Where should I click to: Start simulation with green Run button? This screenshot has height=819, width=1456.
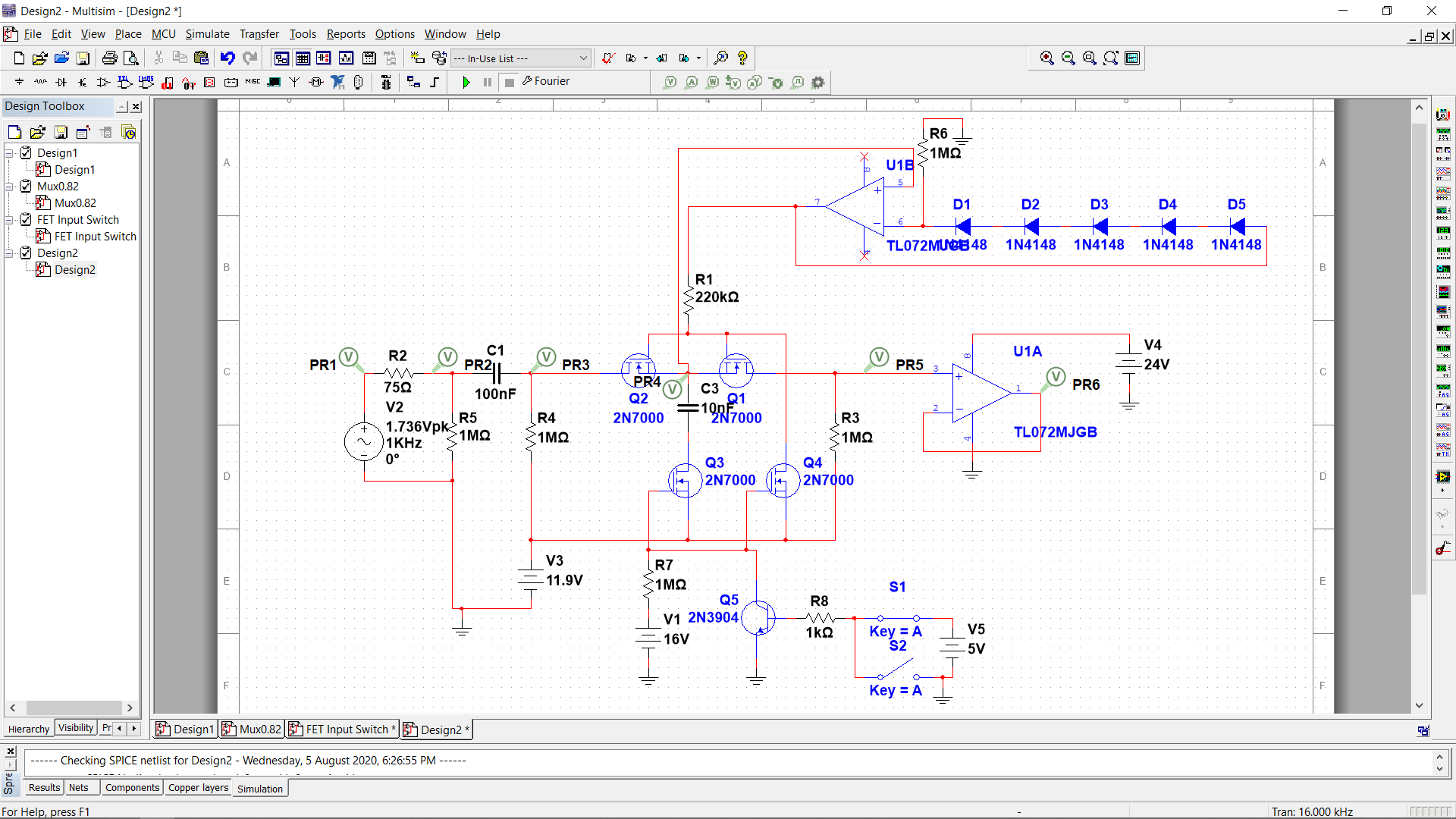pos(466,82)
